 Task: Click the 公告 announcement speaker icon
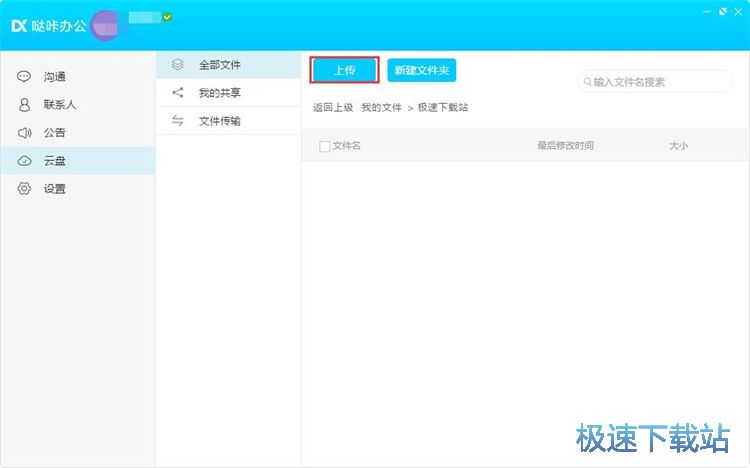[24, 133]
